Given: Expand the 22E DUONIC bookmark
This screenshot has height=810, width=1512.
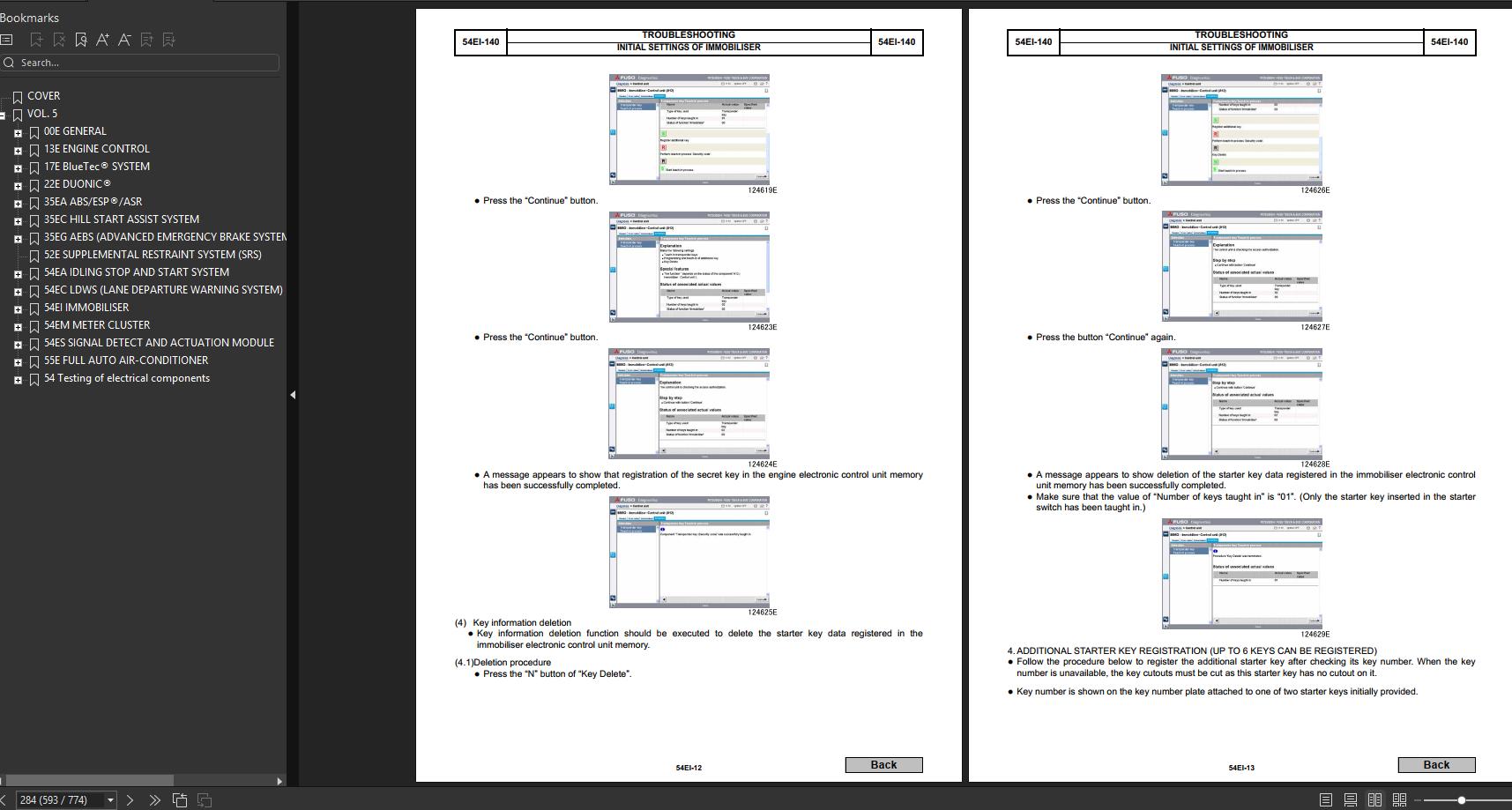Looking at the screenshot, I should coord(18,186).
